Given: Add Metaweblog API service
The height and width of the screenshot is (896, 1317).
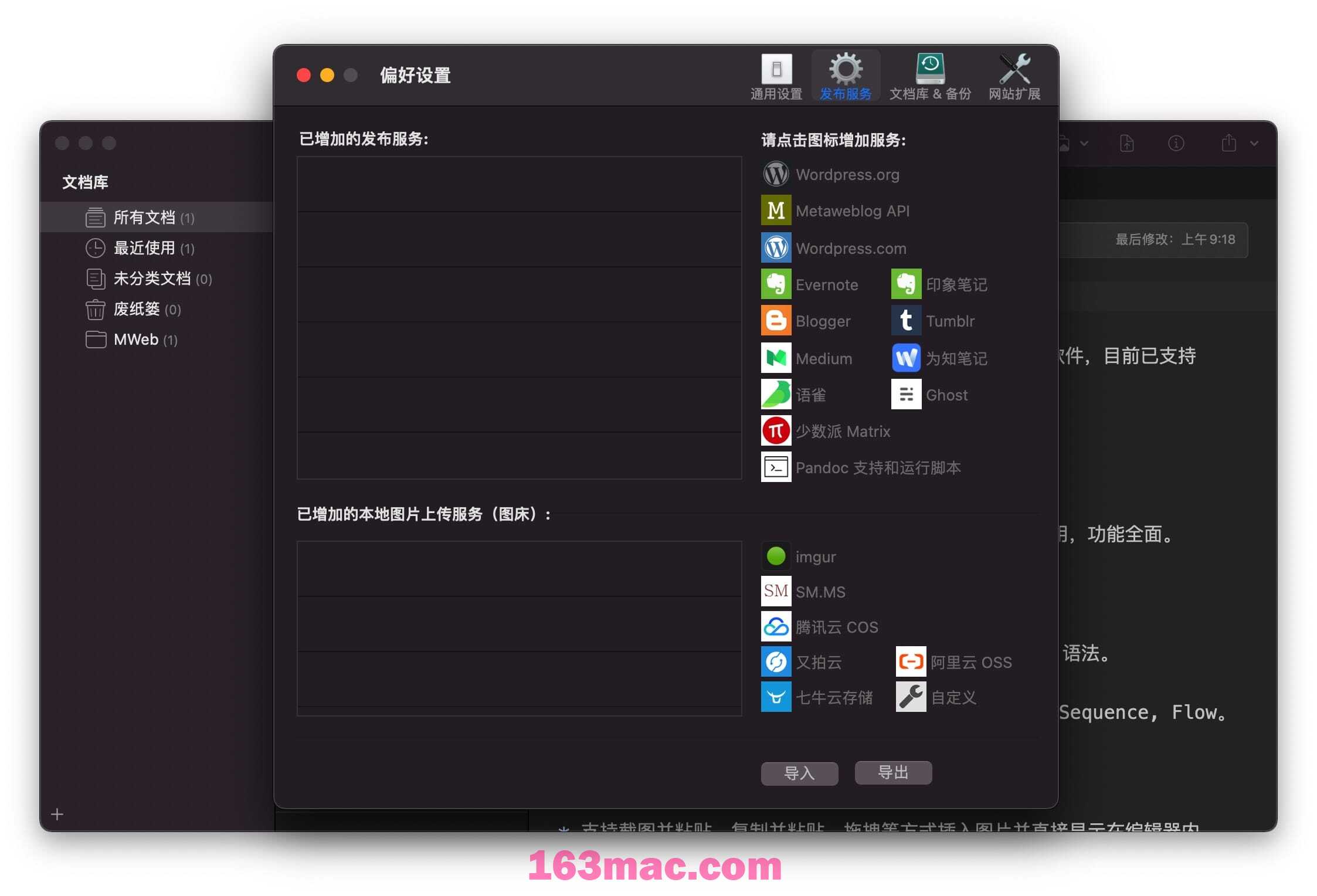Looking at the screenshot, I should 776,211.
